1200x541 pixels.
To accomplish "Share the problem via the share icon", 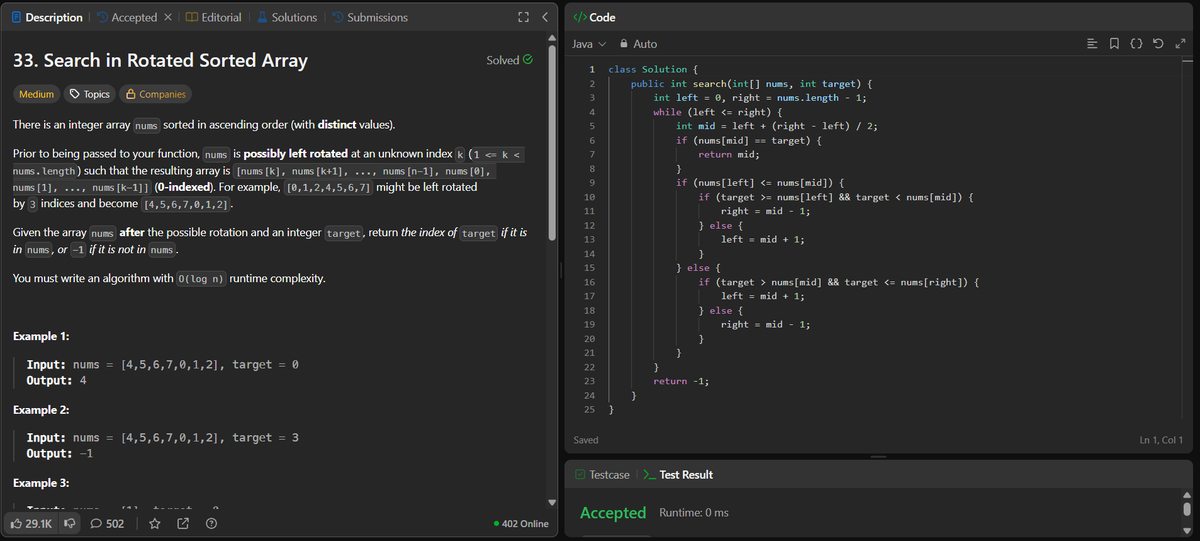I will [183, 523].
